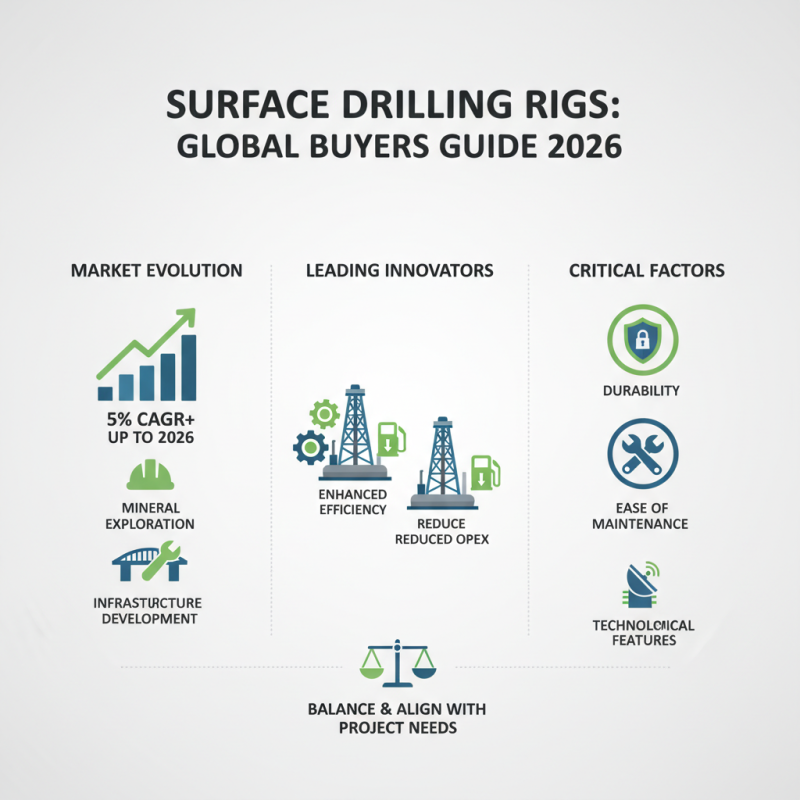Click the bridge and wrench icon
Screen dimensions: 800x800
coord(149,562)
